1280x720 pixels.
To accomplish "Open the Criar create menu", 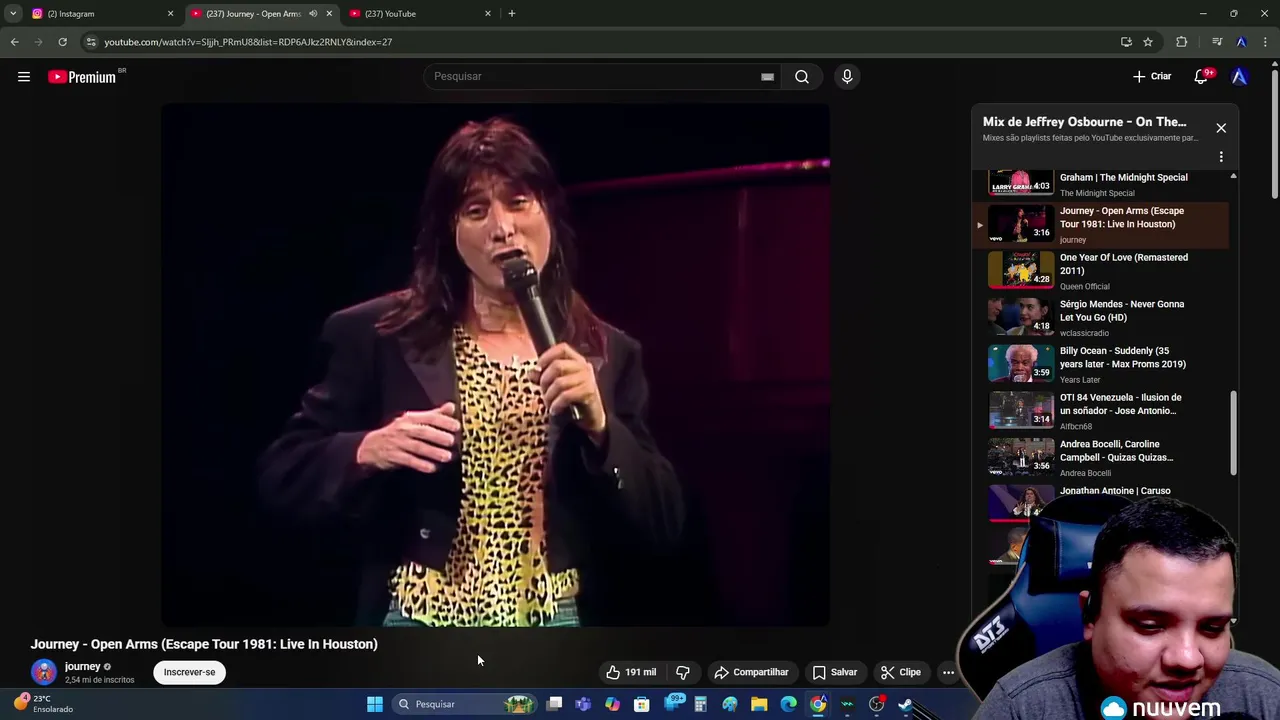I will pos(1152,77).
